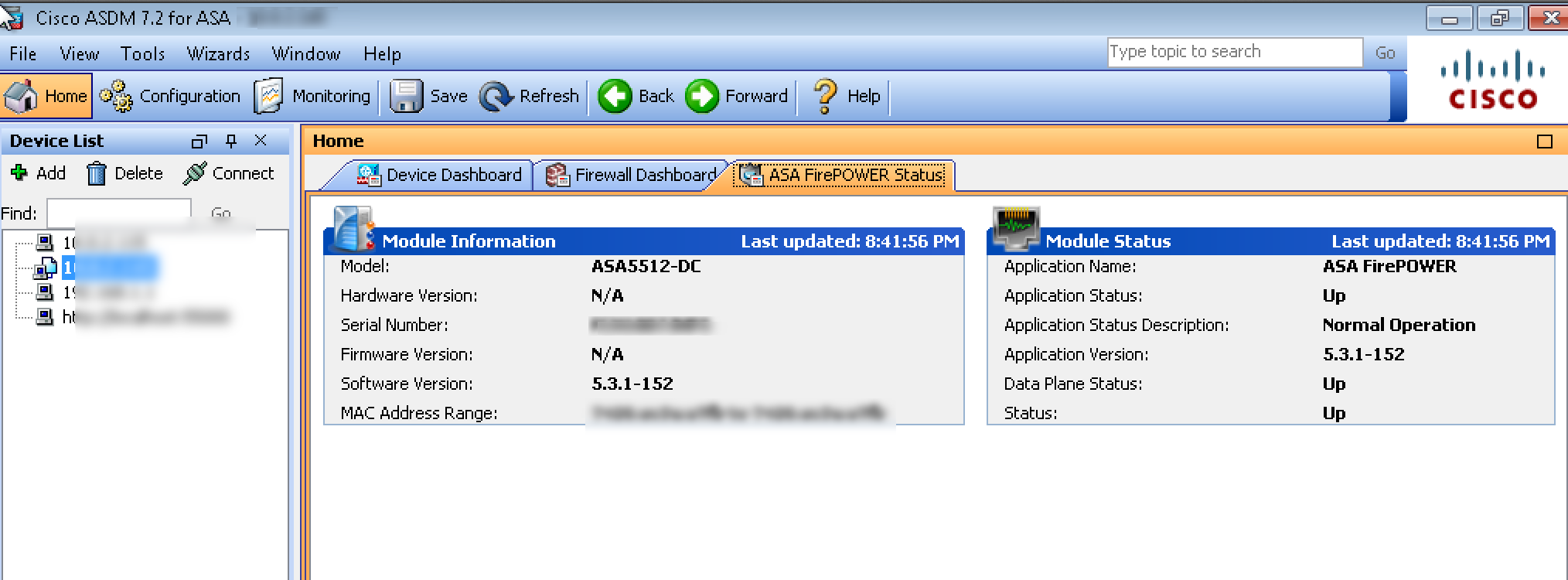1568x580 pixels.
Task: Add a device with the plus icon
Action: tap(19, 173)
